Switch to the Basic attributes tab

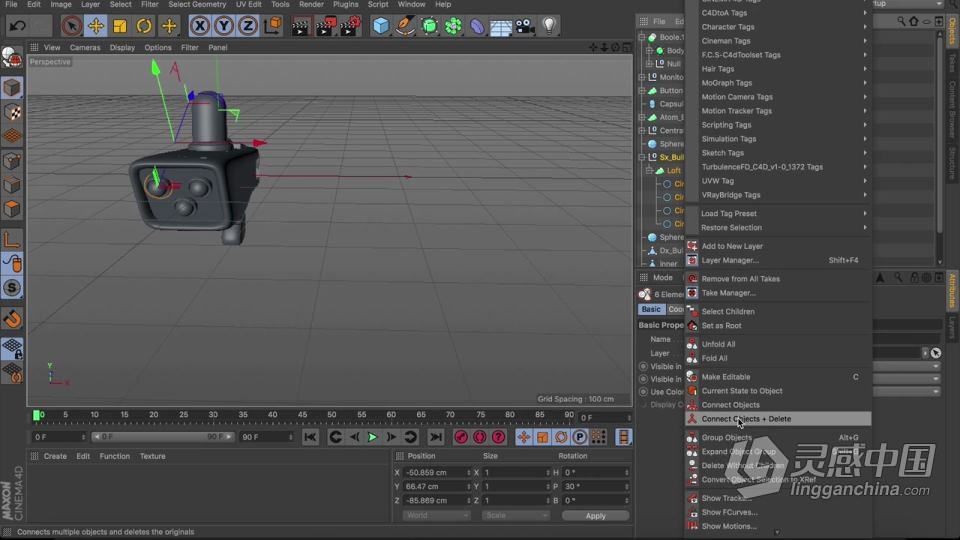651,309
